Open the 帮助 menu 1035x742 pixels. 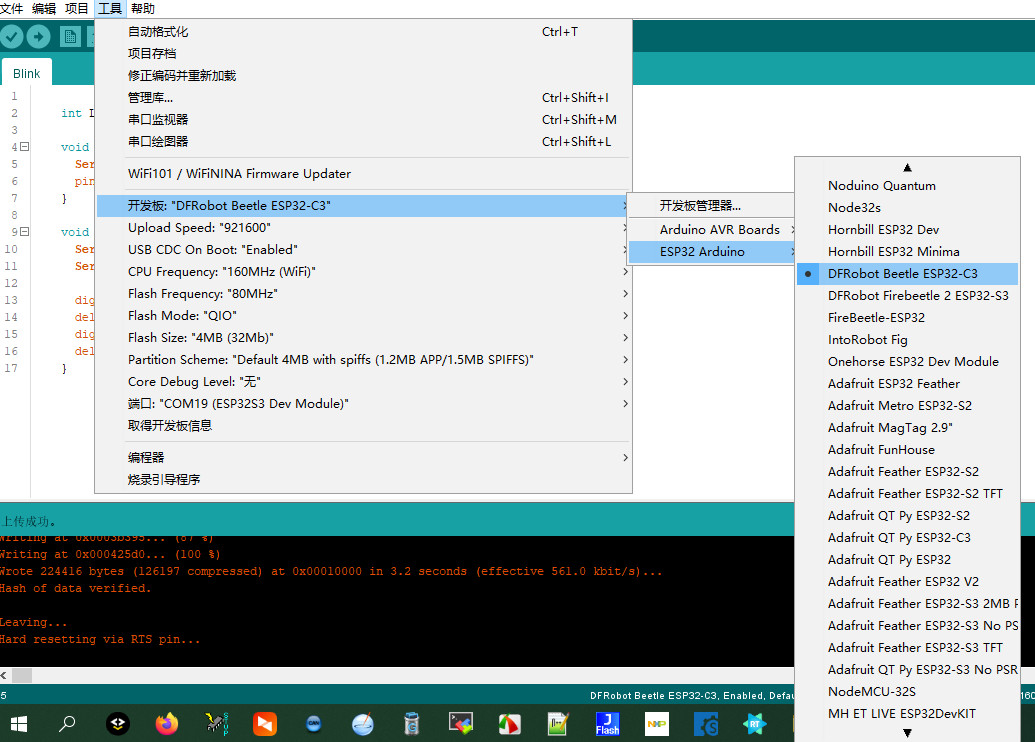(143, 9)
